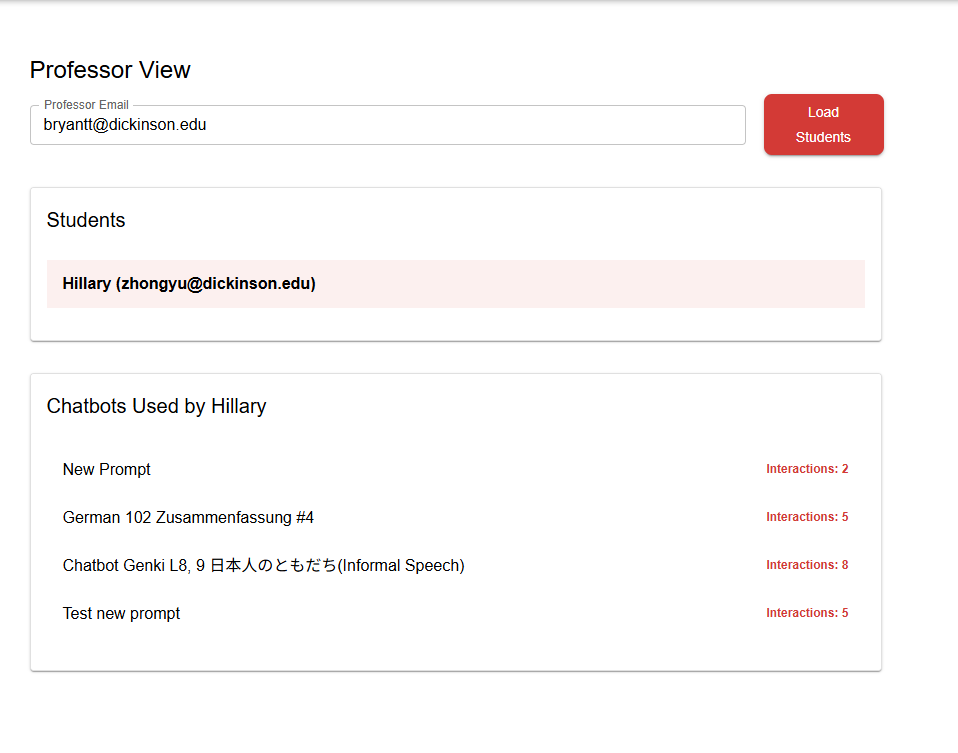Click the Professor Email floating label
This screenshot has width=958, height=753.
pos(84,105)
